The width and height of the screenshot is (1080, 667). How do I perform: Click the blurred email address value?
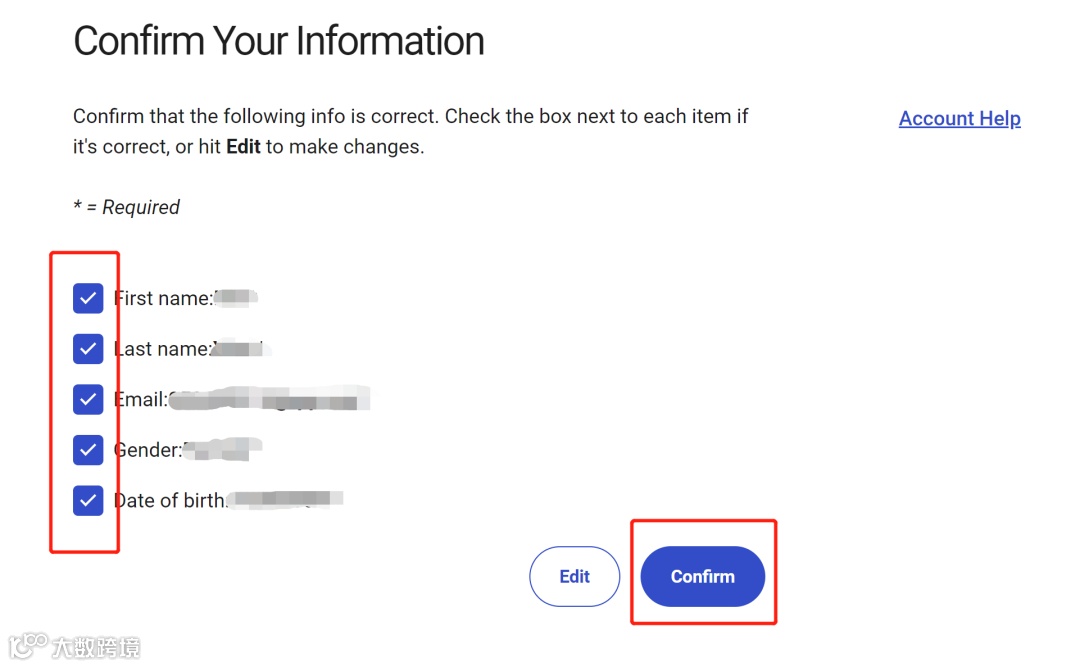[269, 399]
